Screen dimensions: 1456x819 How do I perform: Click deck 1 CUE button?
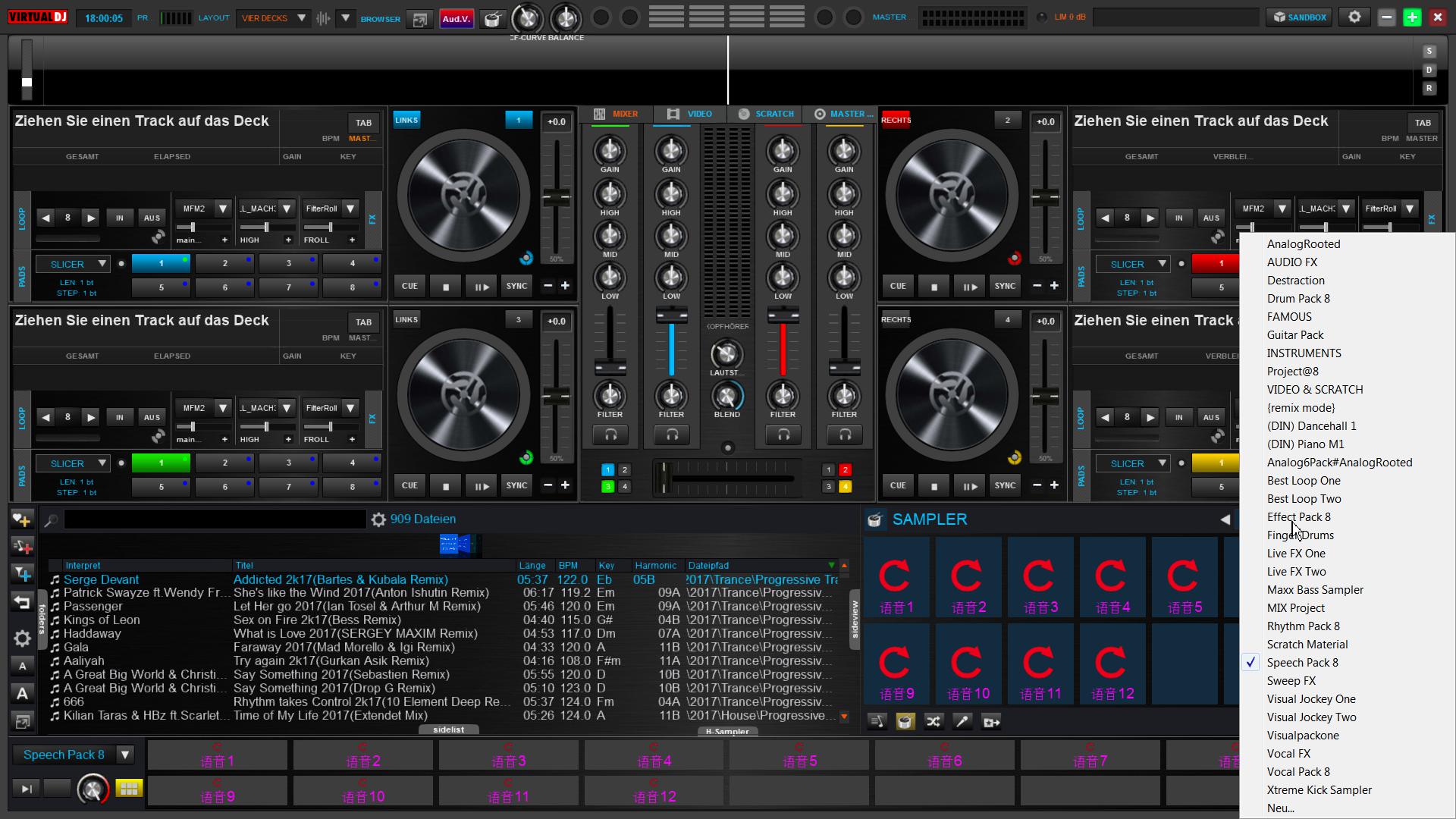[409, 286]
